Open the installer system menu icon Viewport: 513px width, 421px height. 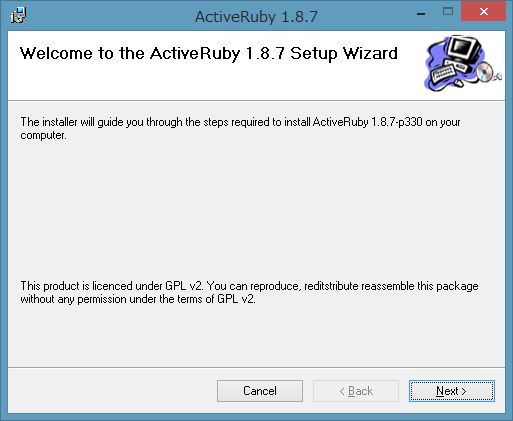tap(18, 15)
